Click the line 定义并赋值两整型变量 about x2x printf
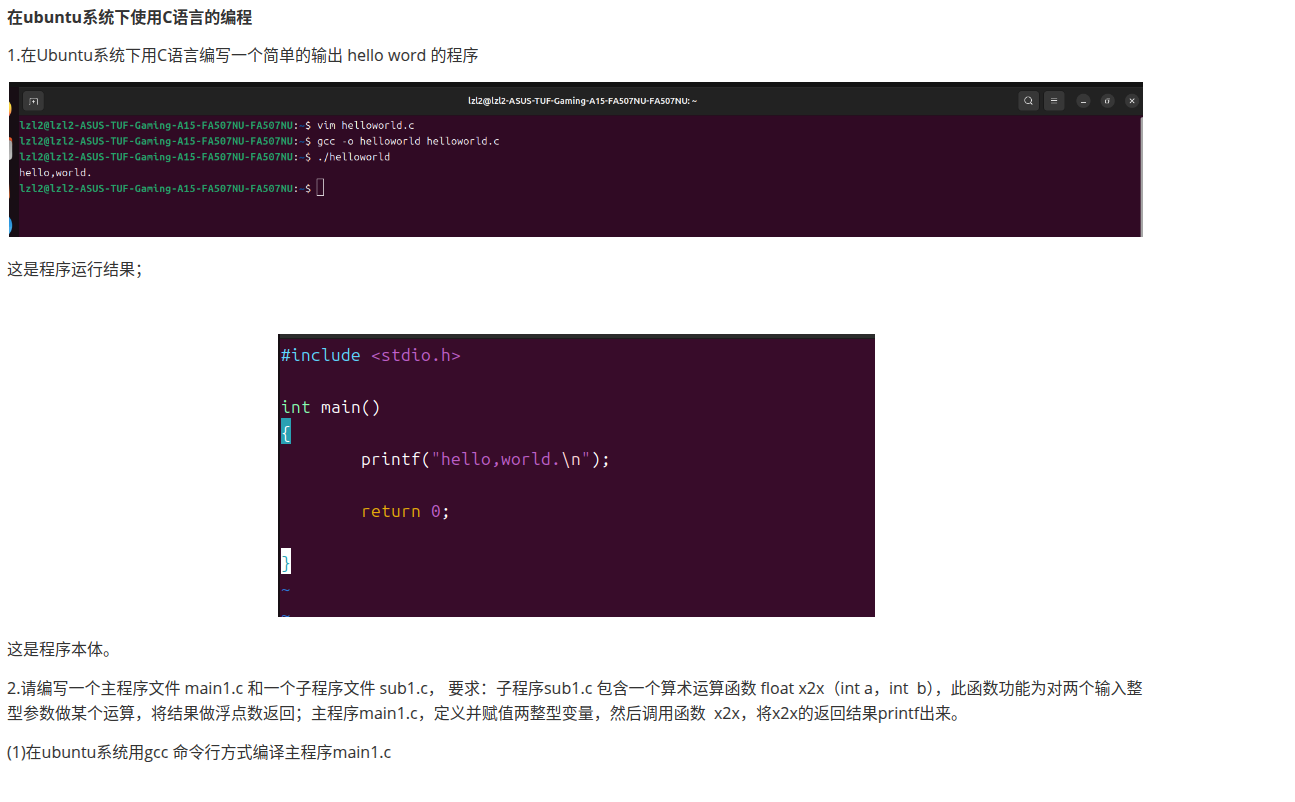The height and width of the screenshot is (802, 1295). 483,714
